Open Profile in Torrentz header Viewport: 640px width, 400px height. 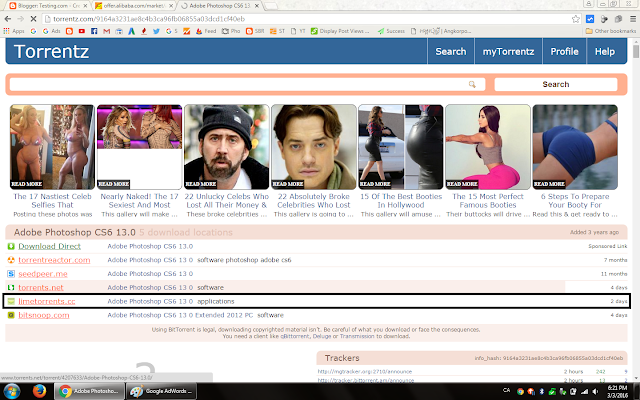[564, 51]
